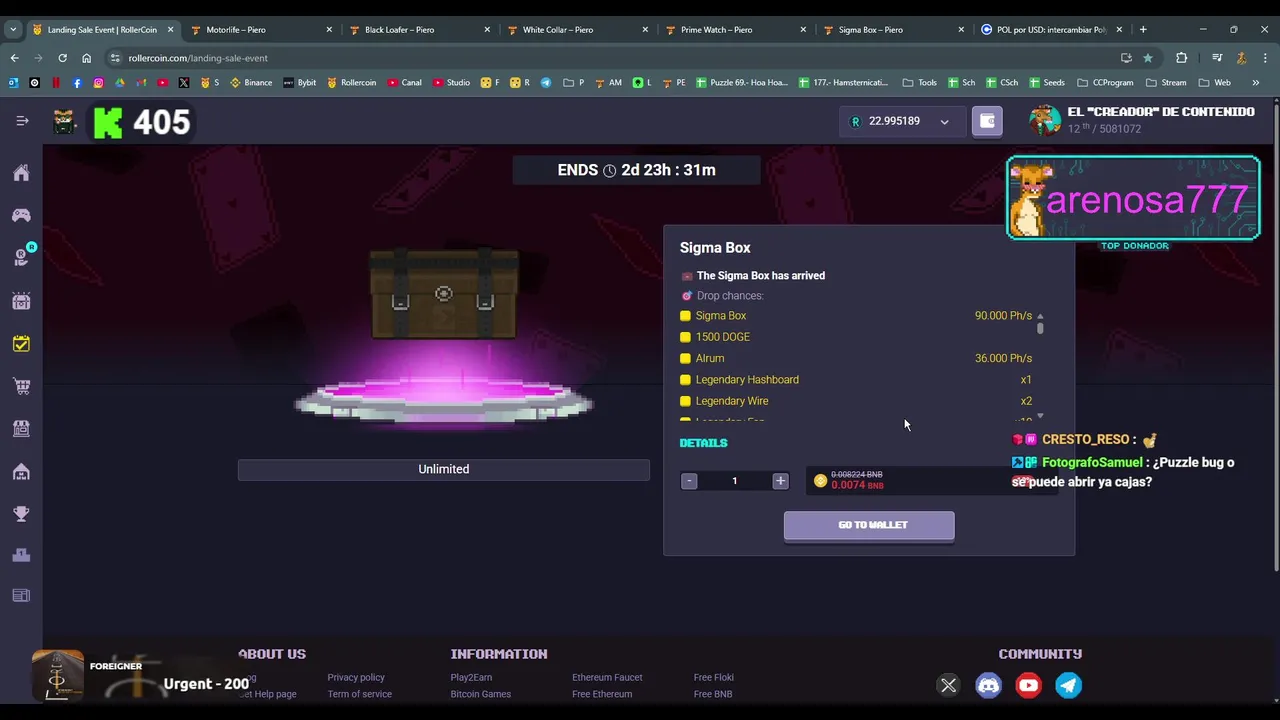This screenshot has height=720, width=1280.
Task: Open the CCProgram bookmark folder
Action: [x=1105, y=82]
